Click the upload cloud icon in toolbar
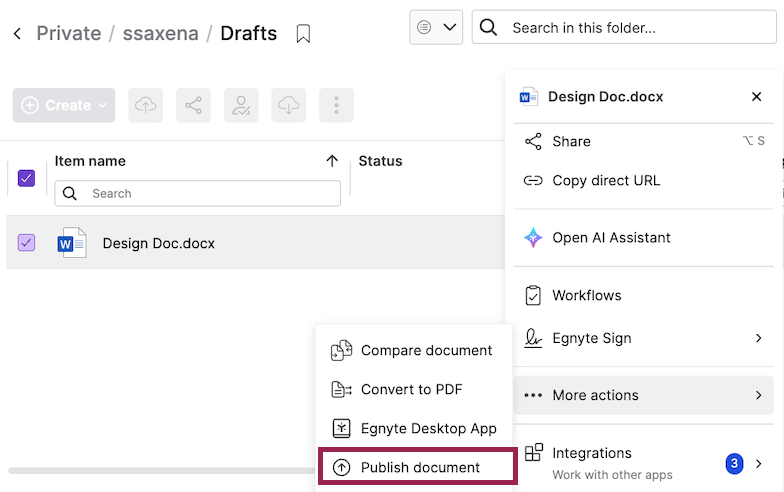This screenshot has height=492, width=784. point(146,105)
